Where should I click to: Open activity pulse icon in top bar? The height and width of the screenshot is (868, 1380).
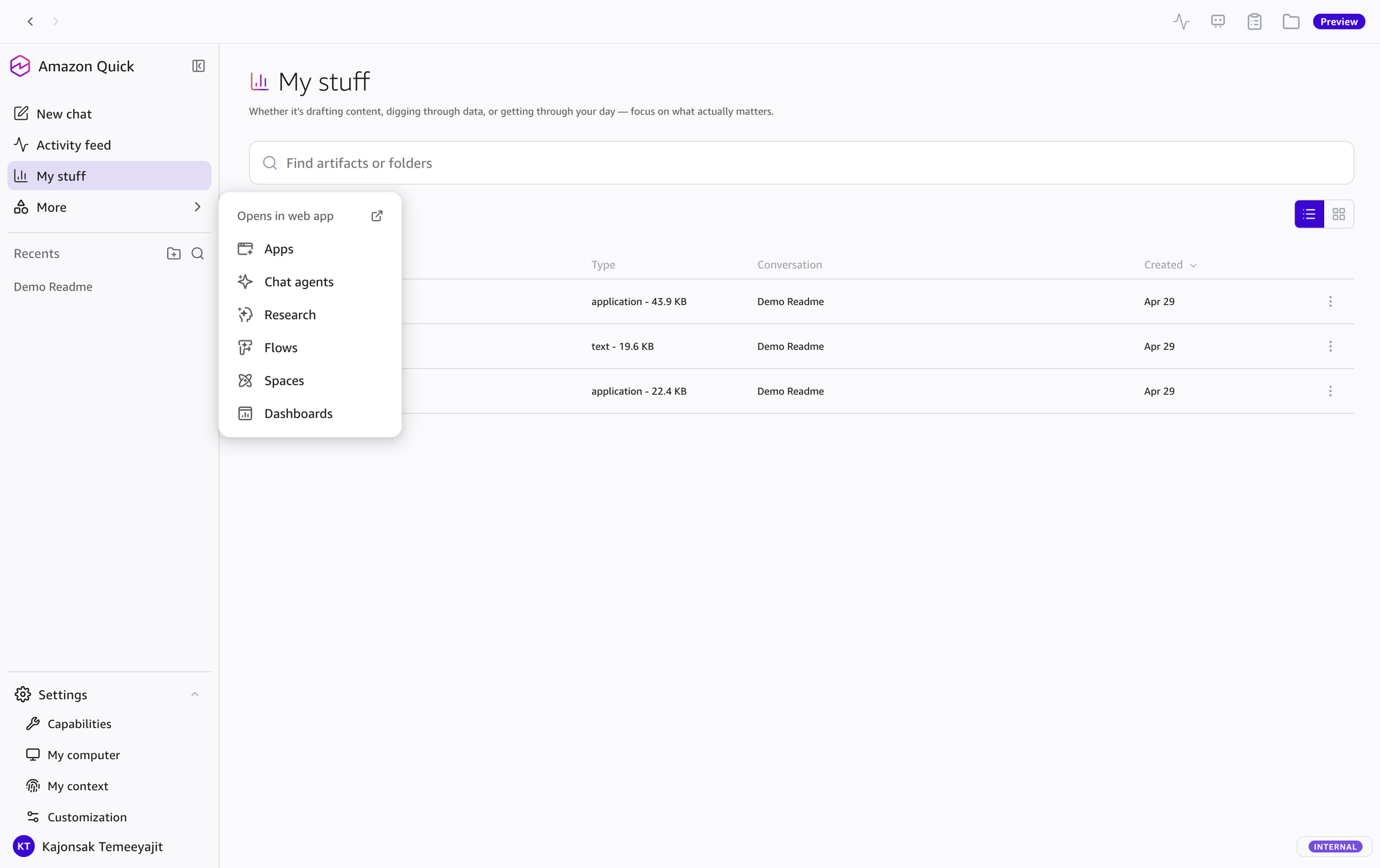pos(1181,21)
